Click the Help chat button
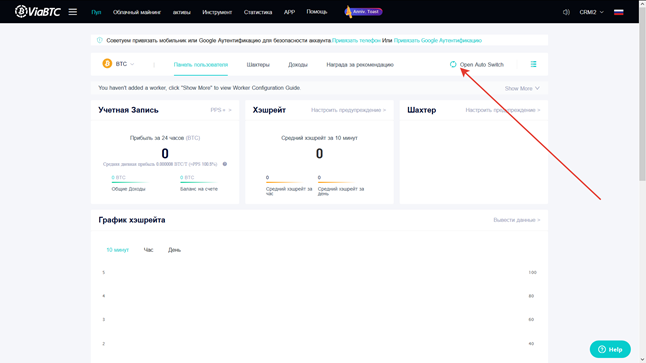The width and height of the screenshot is (646, 363). click(x=610, y=349)
